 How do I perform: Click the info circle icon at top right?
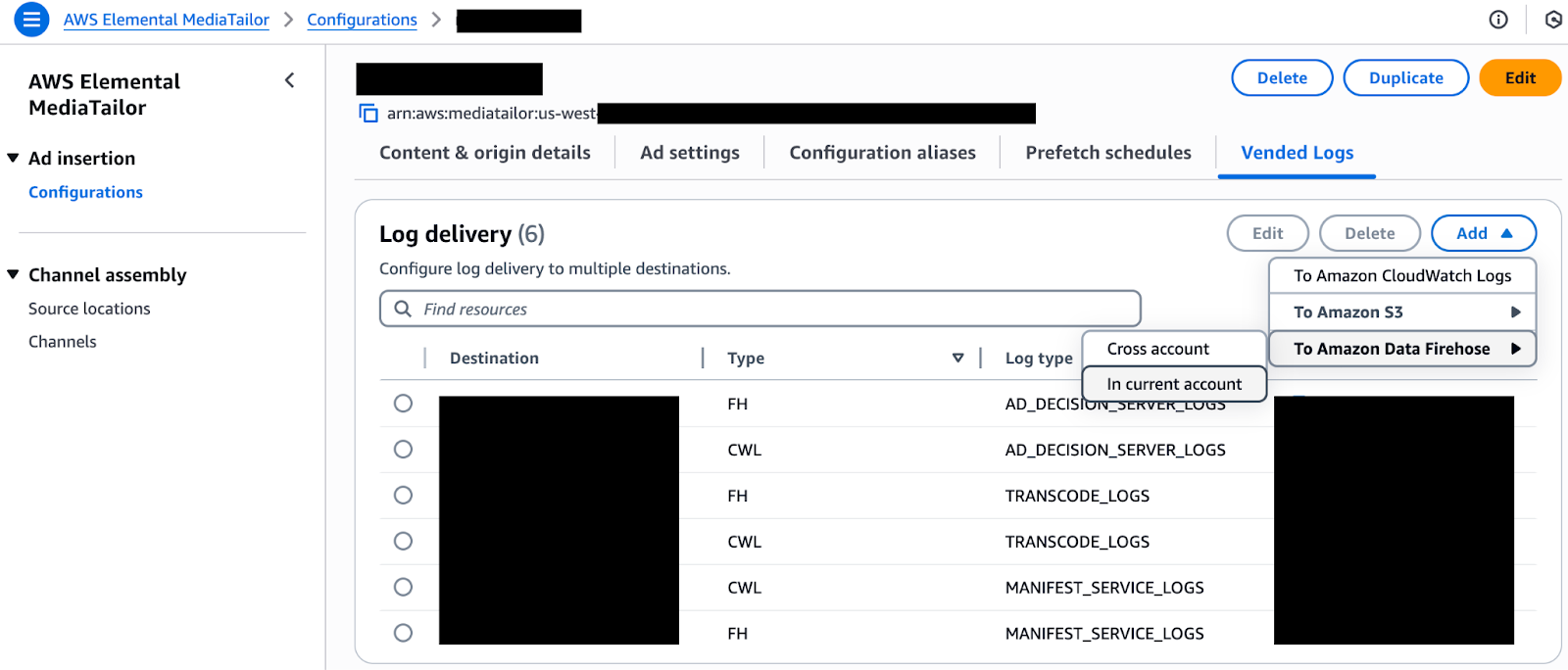(x=1498, y=20)
